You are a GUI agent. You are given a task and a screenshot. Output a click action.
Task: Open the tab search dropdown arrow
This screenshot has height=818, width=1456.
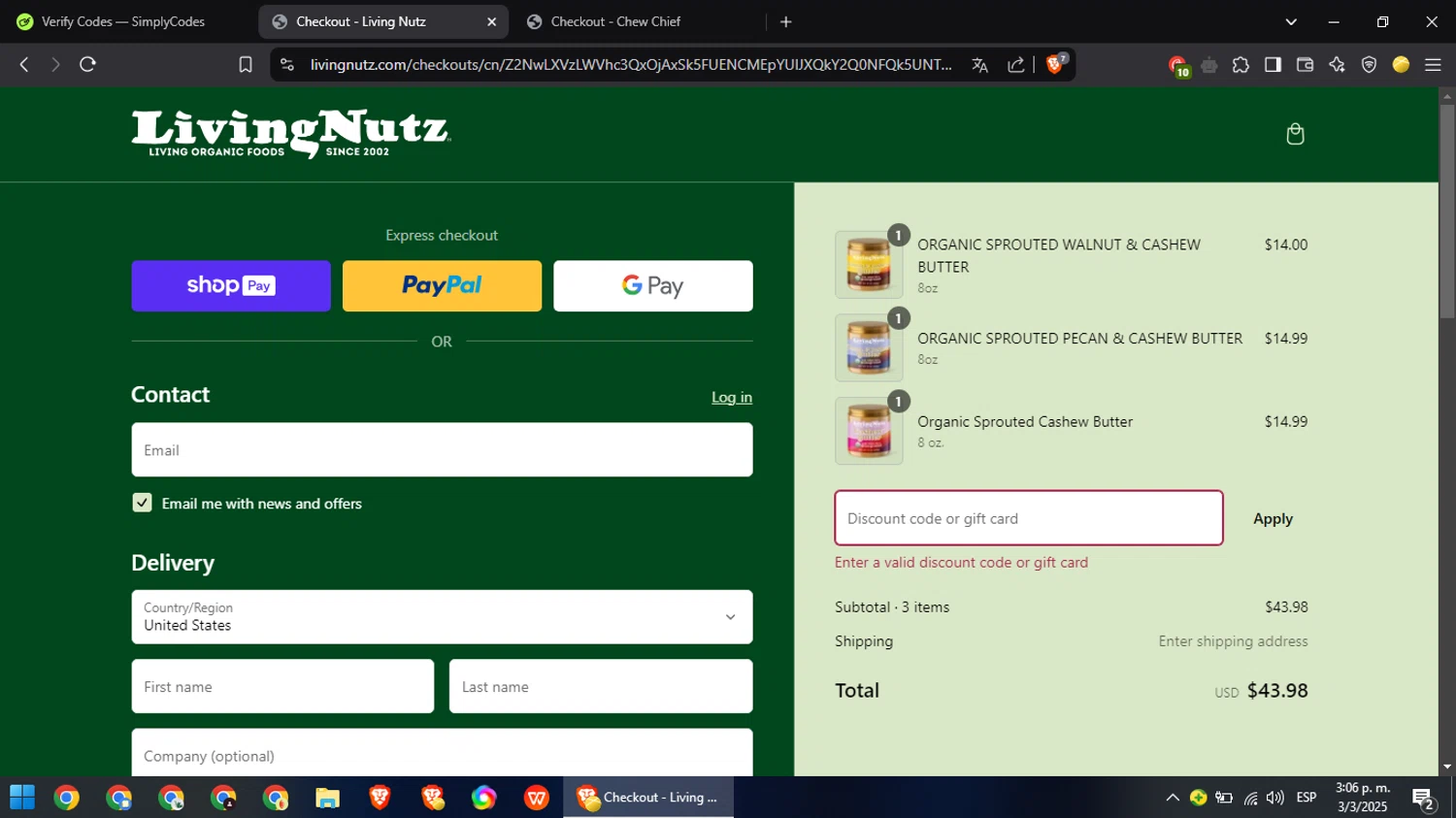coord(1291,21)
